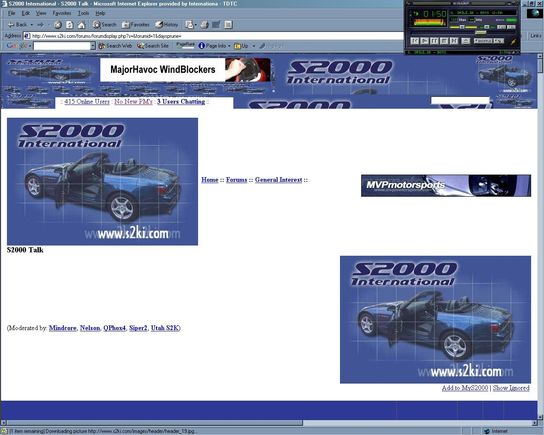This screenshot has height=435, width=544.
Task: Click the Mail toolbar icon
Action: click(x=189, y=25)
